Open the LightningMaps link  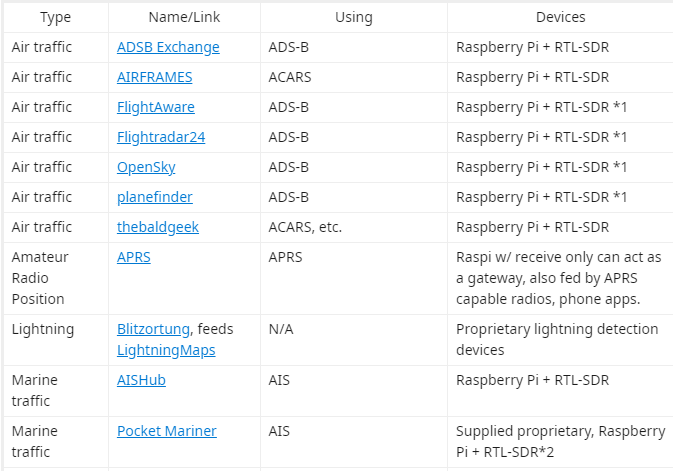point(166,350)
